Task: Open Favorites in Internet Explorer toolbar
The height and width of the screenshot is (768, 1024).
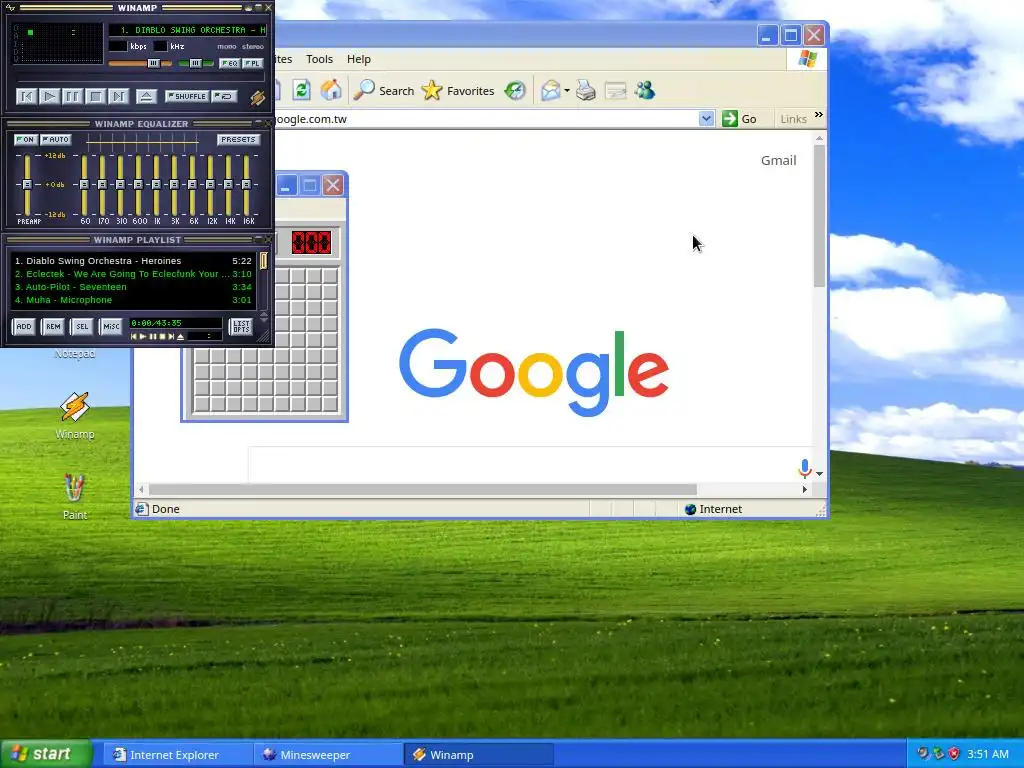Action: pyautogui.click(x=458, y=91)
